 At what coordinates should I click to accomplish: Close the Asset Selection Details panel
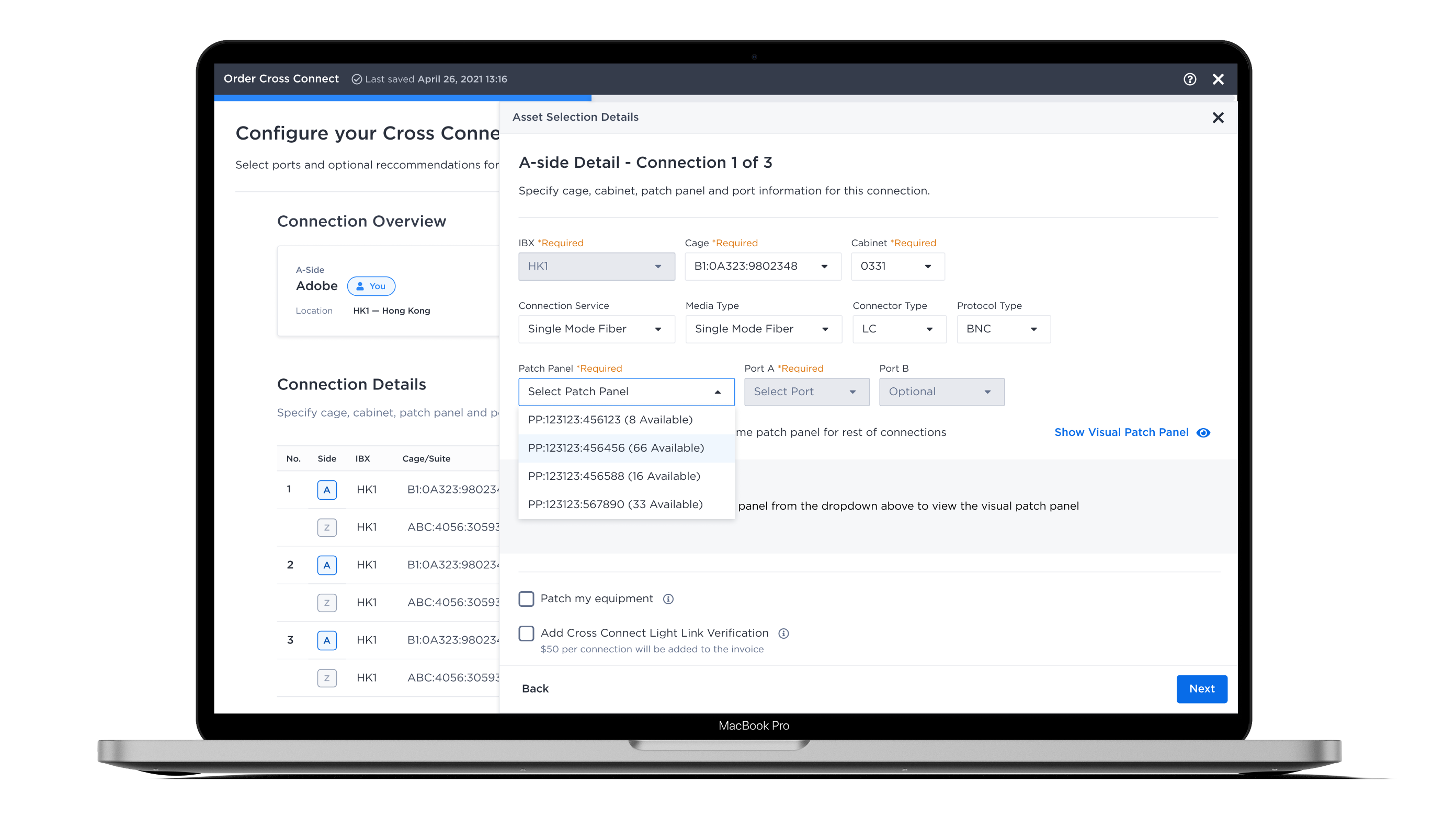[x=1218, y=118]
